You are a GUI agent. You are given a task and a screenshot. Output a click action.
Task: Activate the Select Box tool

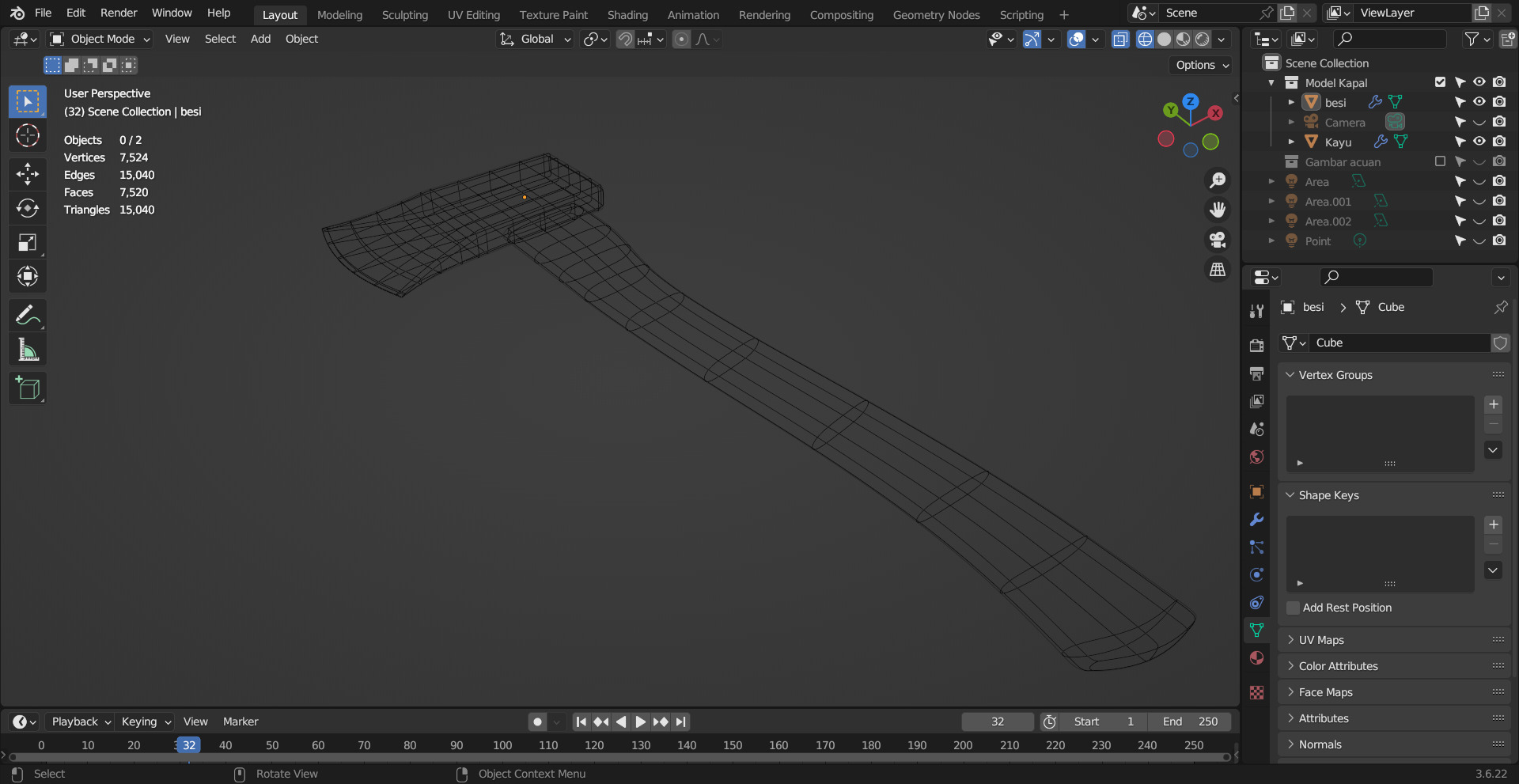click(28, 102)
